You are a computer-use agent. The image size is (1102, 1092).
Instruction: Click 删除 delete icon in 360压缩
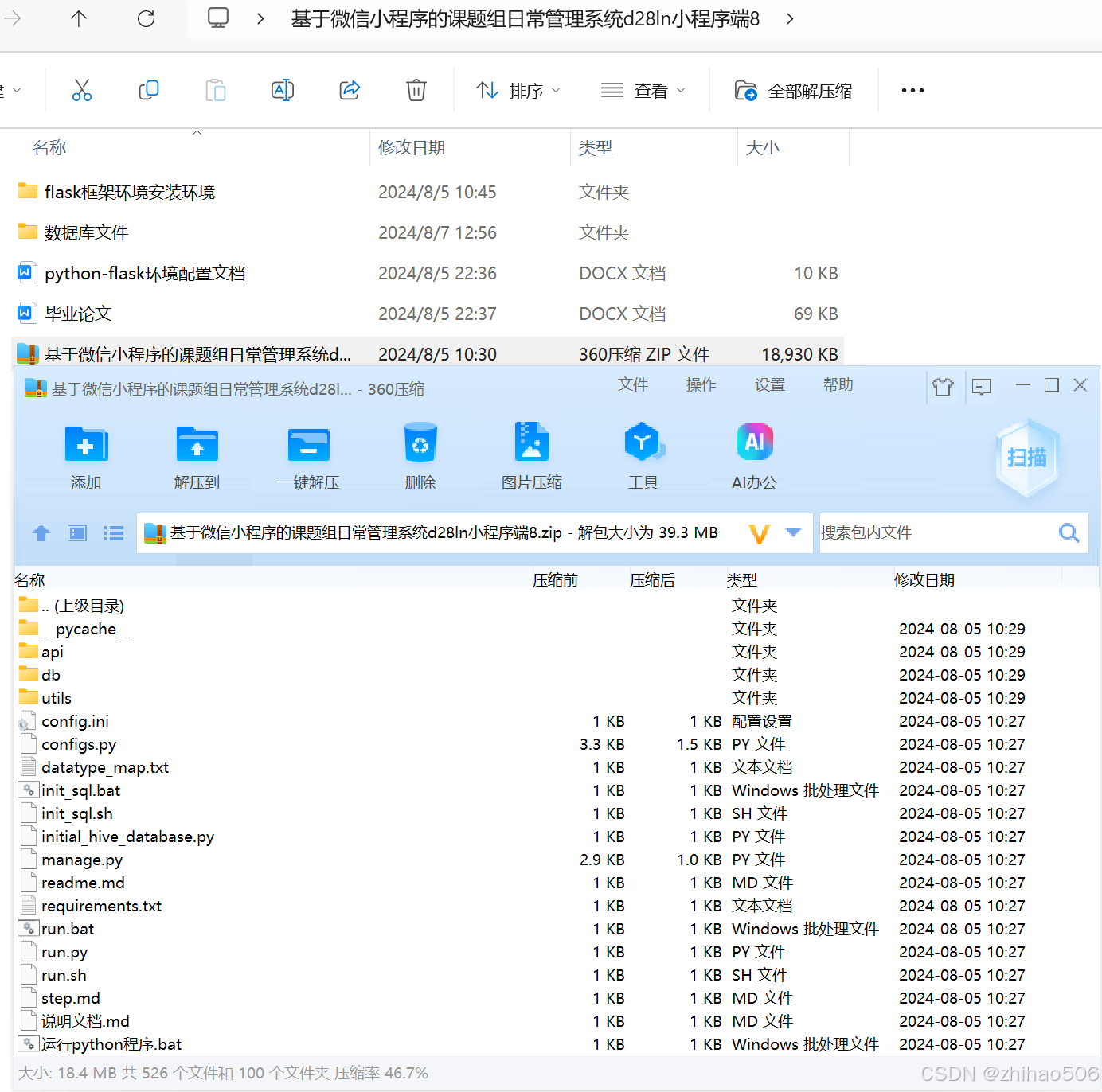[x=420, y=457]
